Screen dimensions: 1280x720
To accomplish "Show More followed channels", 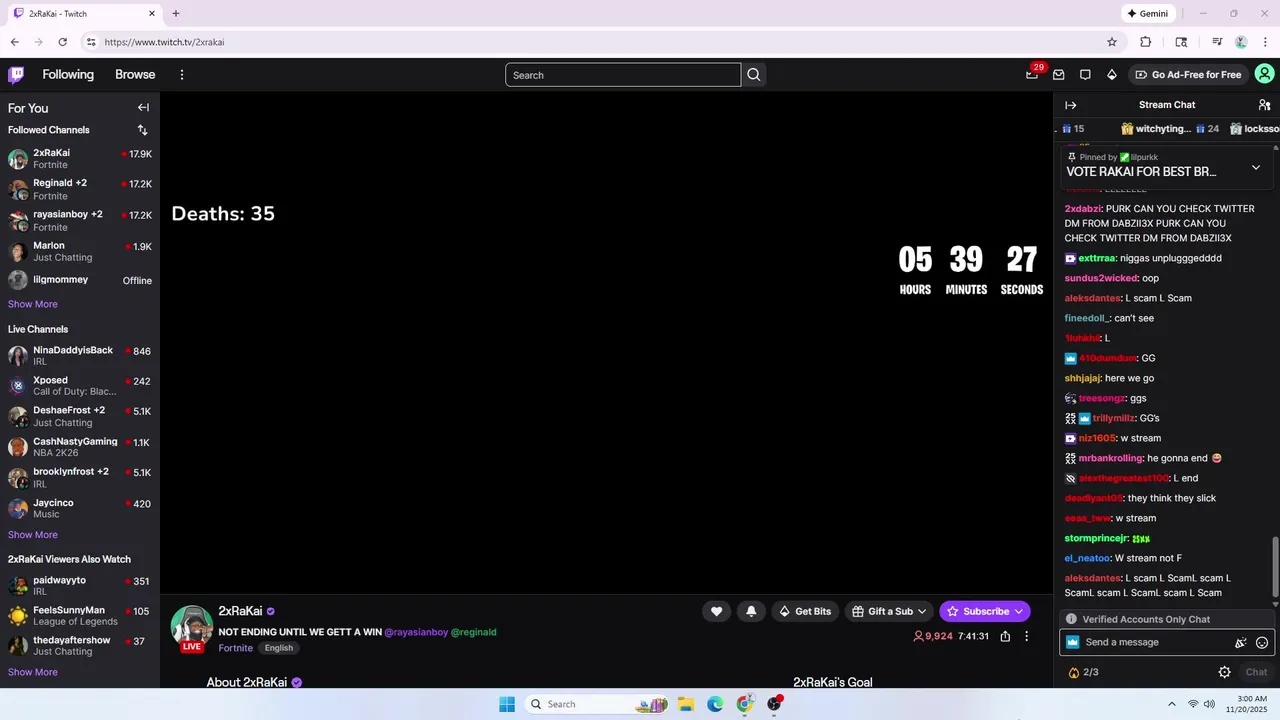I will [x=33, y=304].
